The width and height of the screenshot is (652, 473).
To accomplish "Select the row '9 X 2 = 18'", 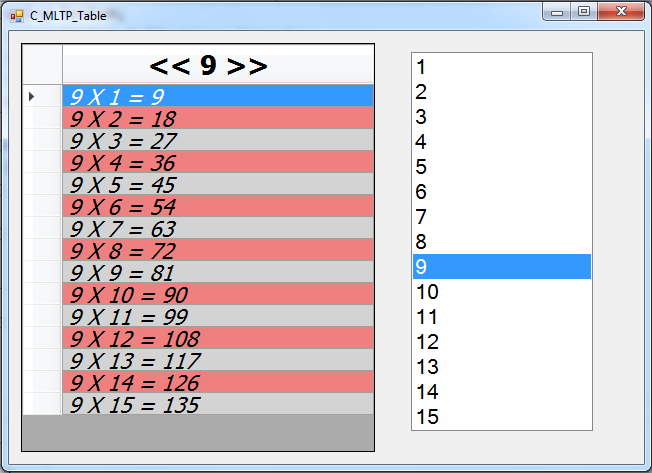I will tap(218, 118).
